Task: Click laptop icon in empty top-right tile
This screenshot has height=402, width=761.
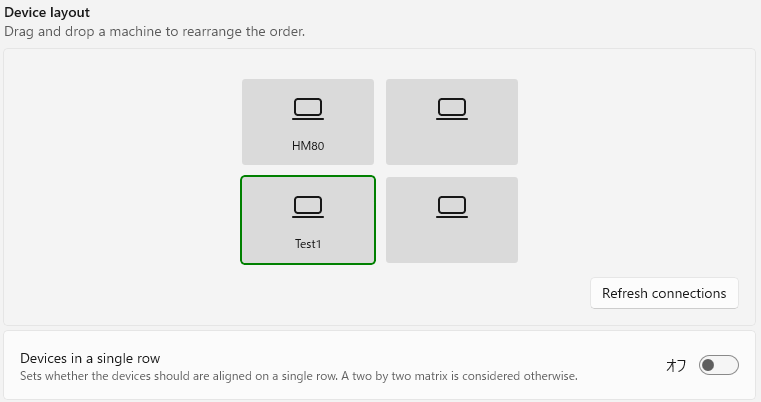Action: (x=452, y=109)
